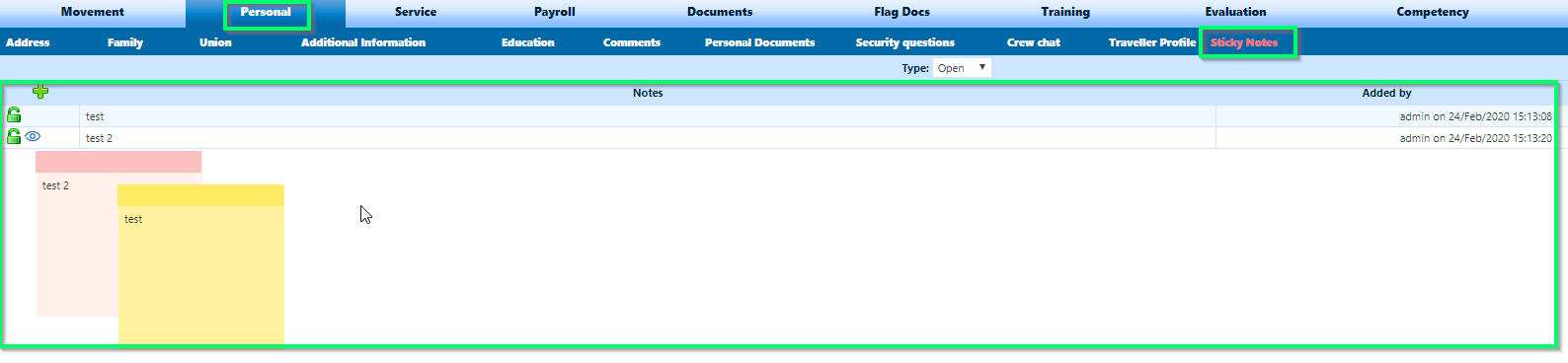Go to the Education sub-tab

click(x=528, y=42)
